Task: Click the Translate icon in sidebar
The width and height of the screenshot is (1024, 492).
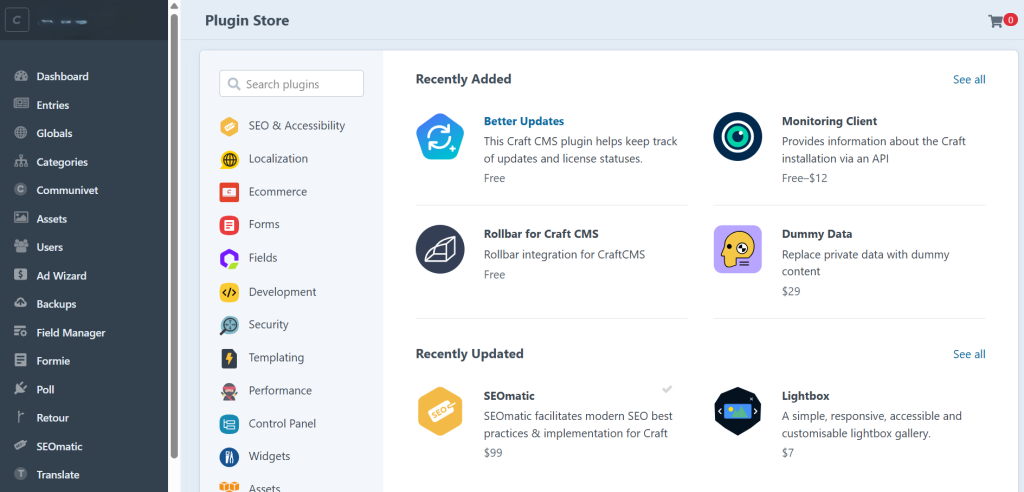Action: [x=21, y=474]
